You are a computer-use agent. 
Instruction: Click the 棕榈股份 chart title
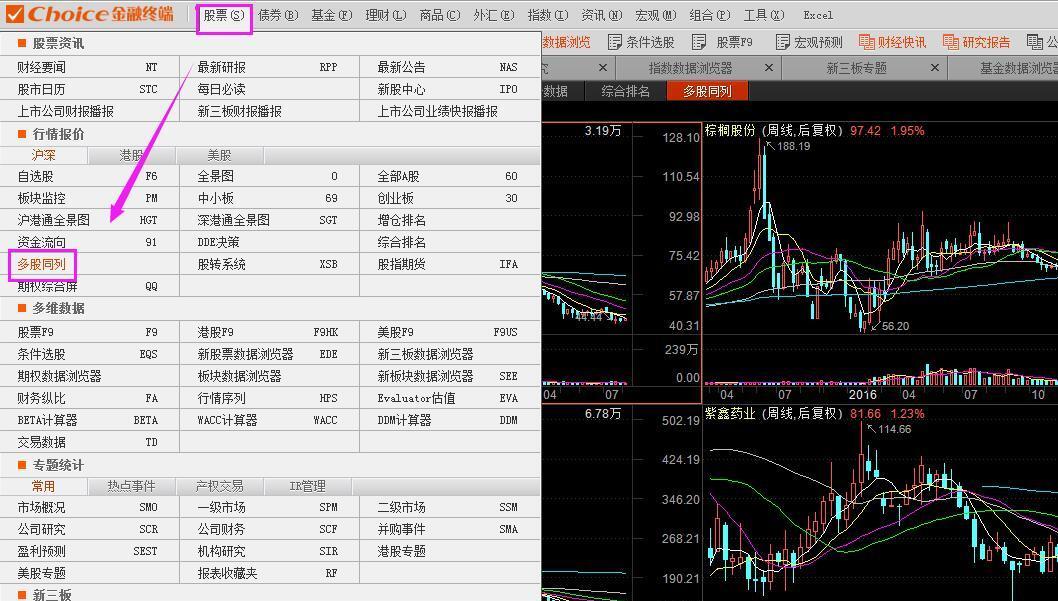[773, 130]
